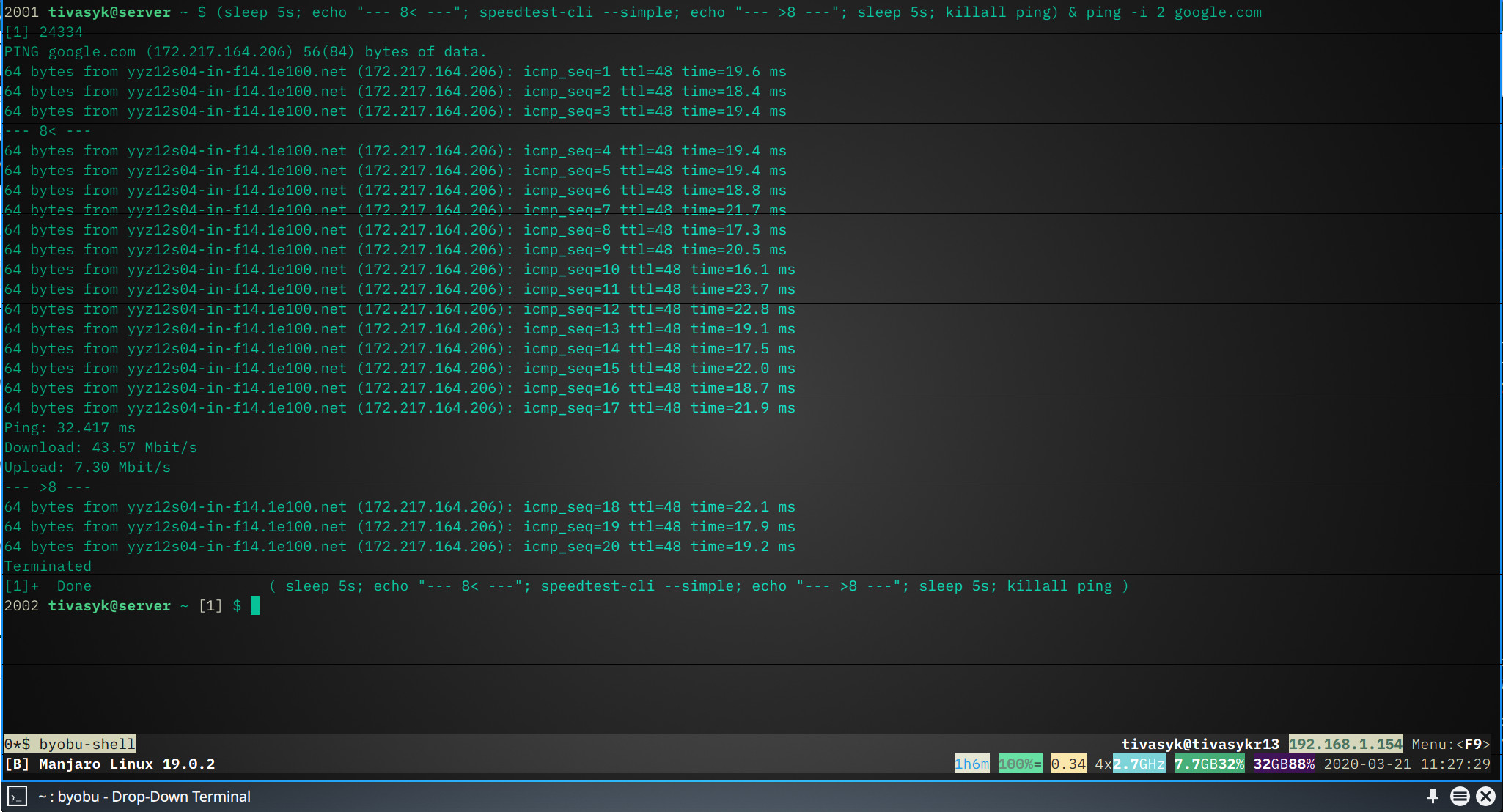Screen dimensions: 1503x812
Task: Click the 'byobu - Drop-Down Terminal' tab title
Action: [x=144, y=796]
